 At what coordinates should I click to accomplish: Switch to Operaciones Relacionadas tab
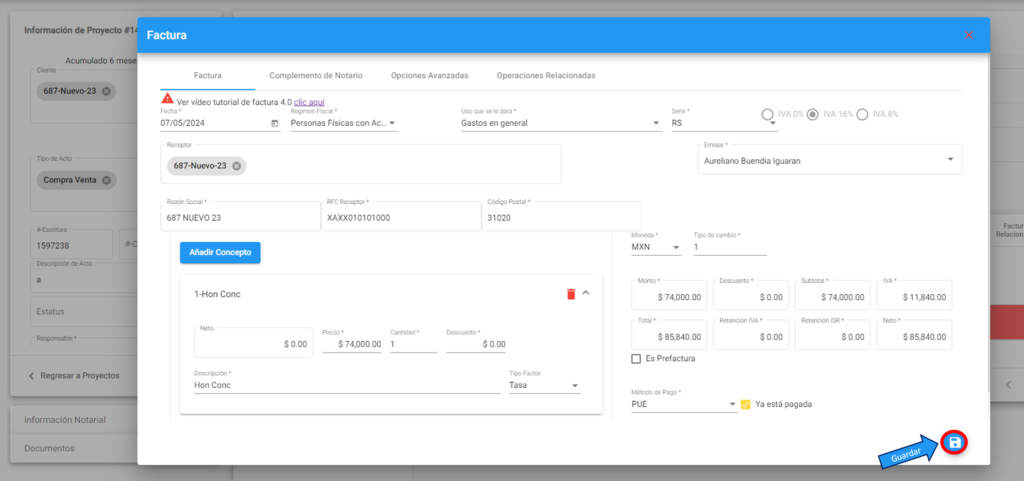(546, 76)
